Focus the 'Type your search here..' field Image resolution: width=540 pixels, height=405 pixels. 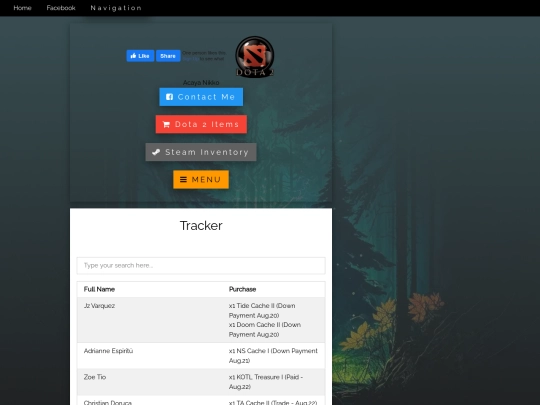click(201, 266)
